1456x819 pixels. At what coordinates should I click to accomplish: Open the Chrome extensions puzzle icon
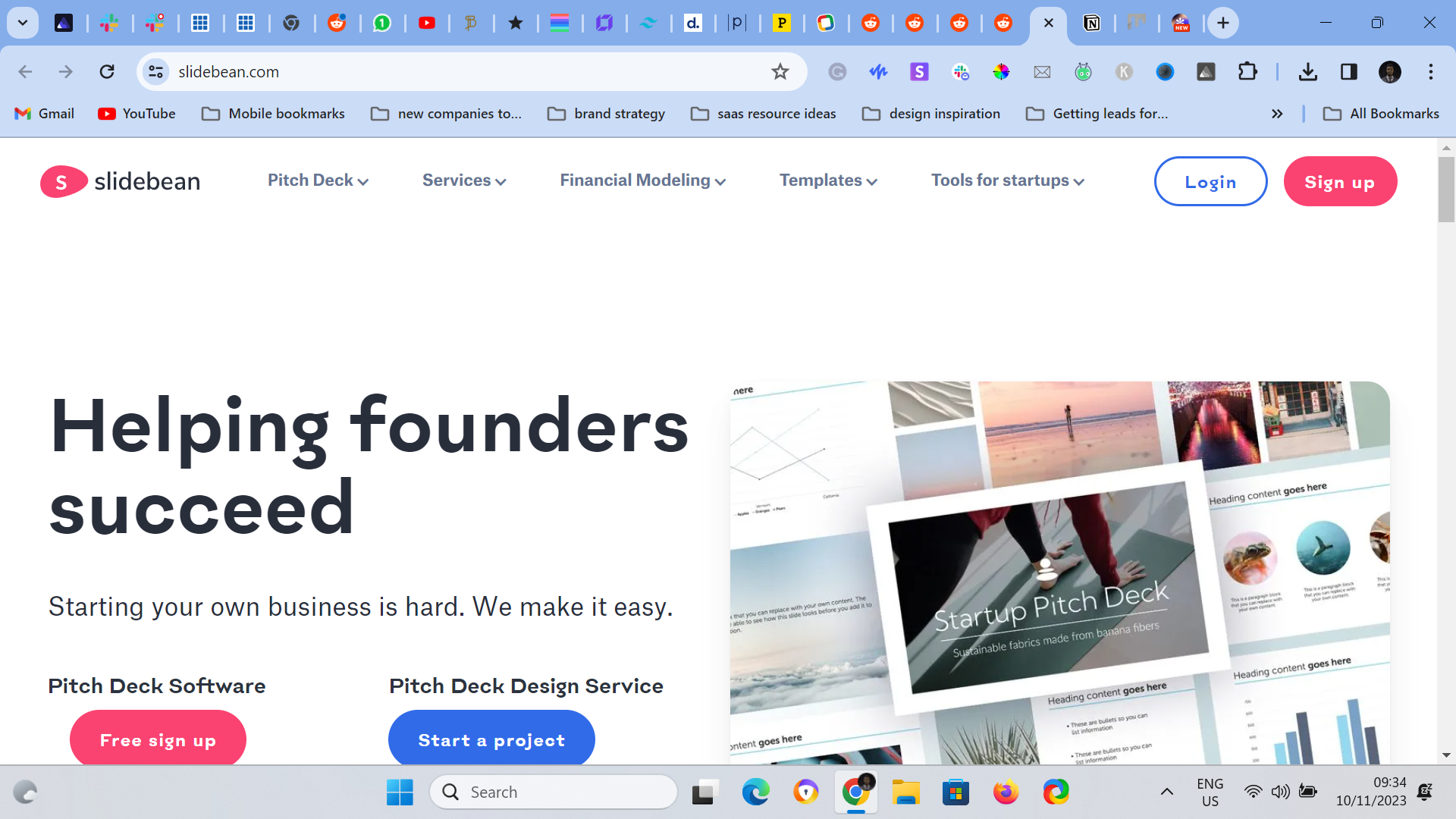1247,71
